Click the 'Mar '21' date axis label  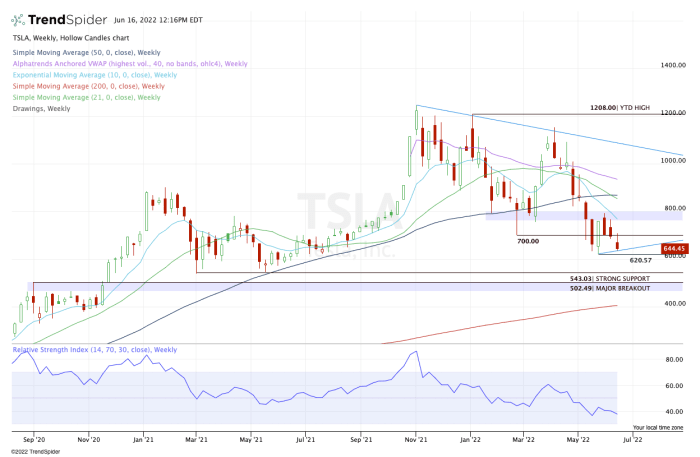point(196,440)
